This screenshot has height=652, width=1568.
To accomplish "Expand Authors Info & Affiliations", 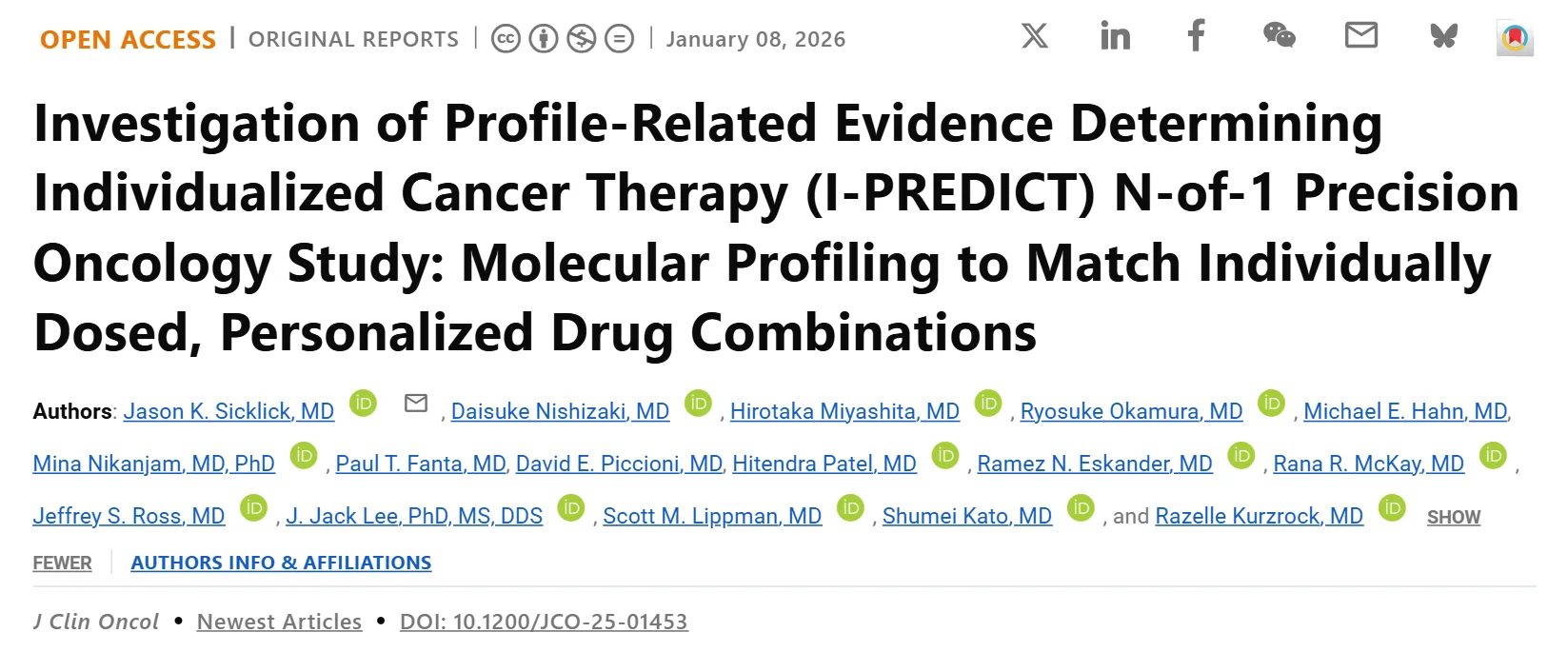I will [x=281, y=563].
